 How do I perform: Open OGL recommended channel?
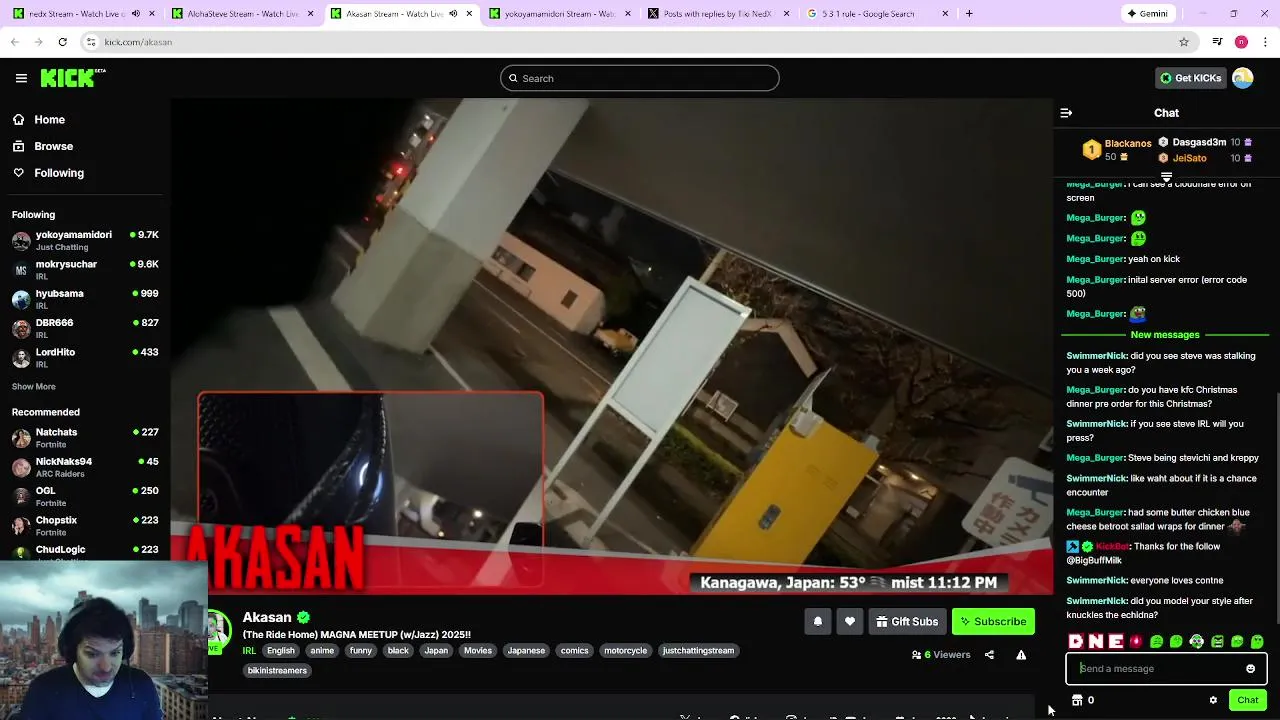pos(85,496)
